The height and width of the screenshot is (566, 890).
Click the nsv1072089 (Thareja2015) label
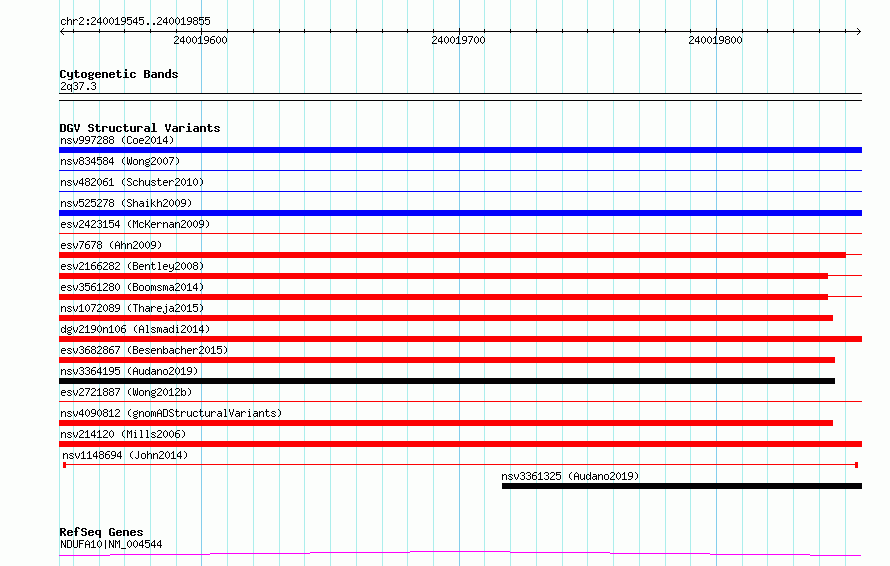[x=132, y=308]
